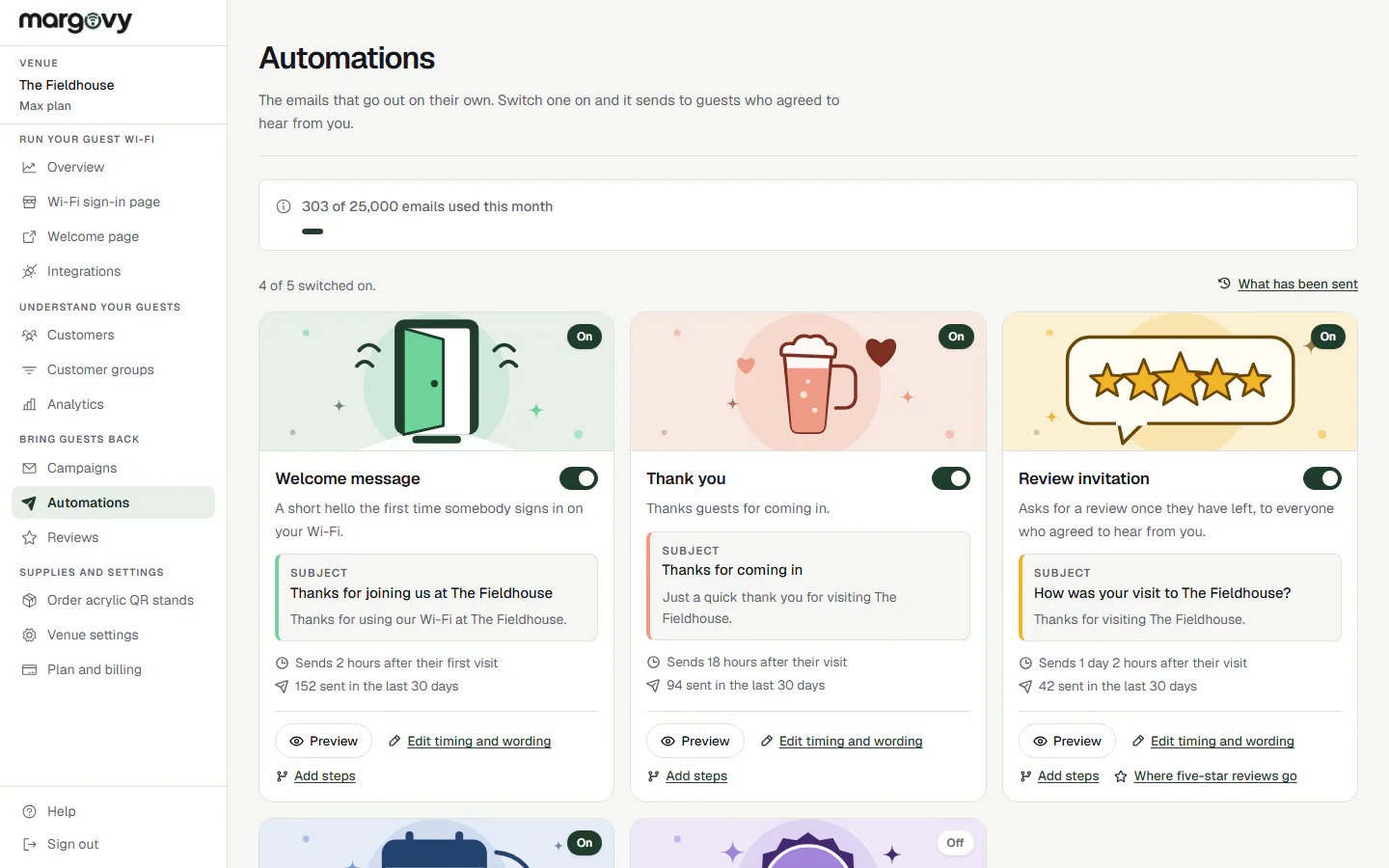This screenshot has height=868, width=1389.
Task: Click the history icon beside What has been sent
Action: pos(1224,284)
